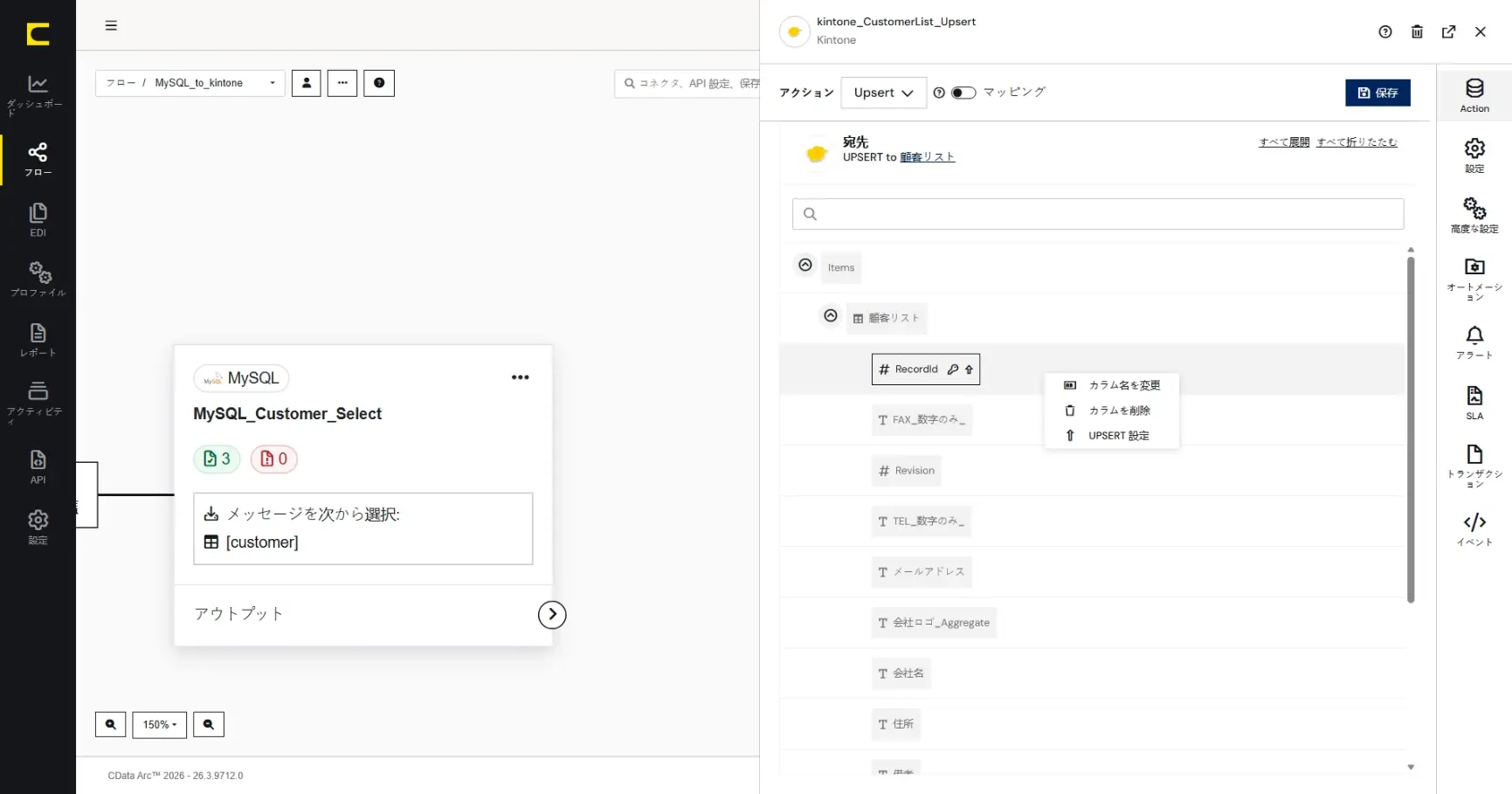Click the column search field in the mapping panel

(x=1098, y=214)
